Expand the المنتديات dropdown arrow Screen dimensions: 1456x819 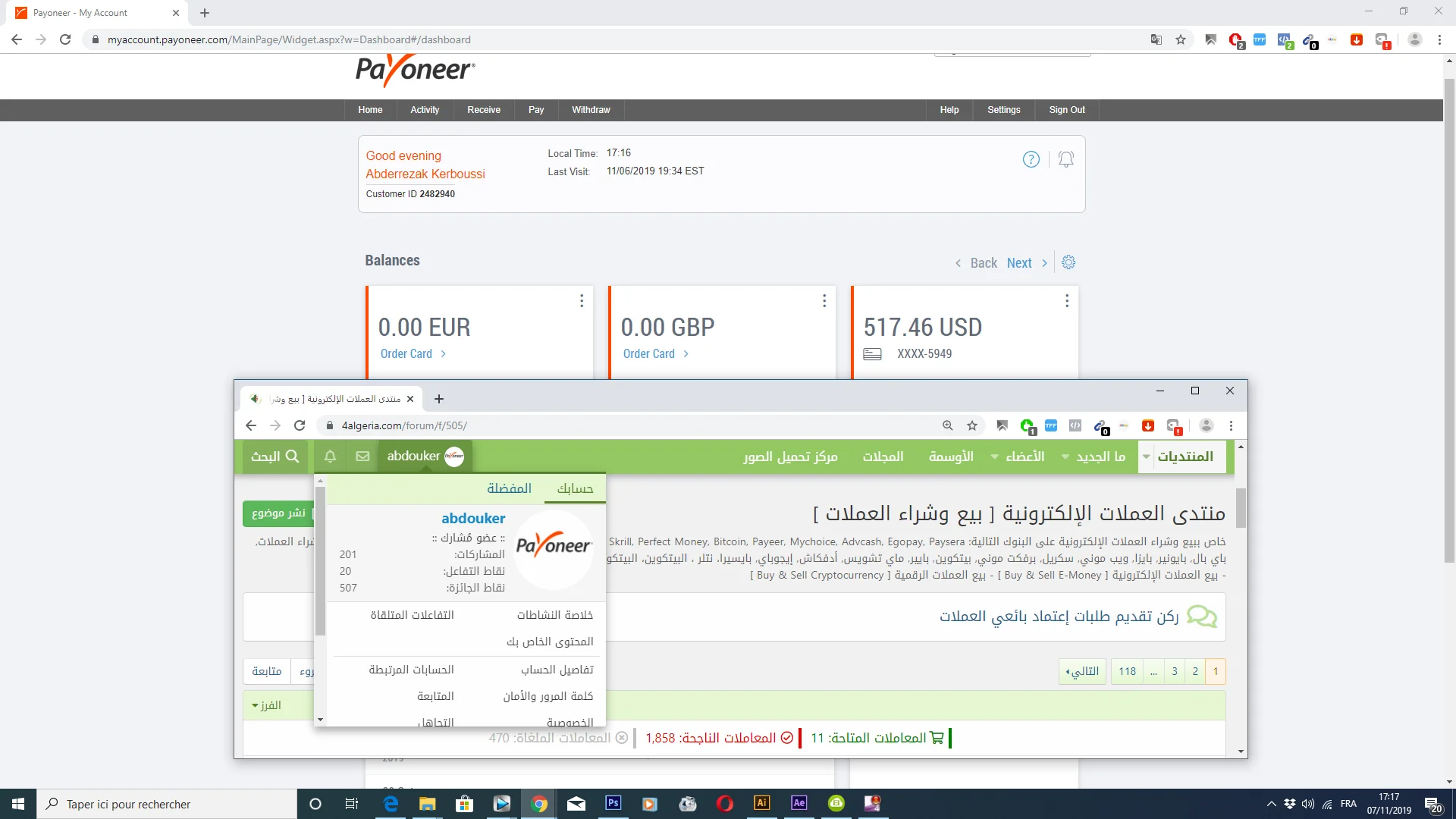(1146, 457)
